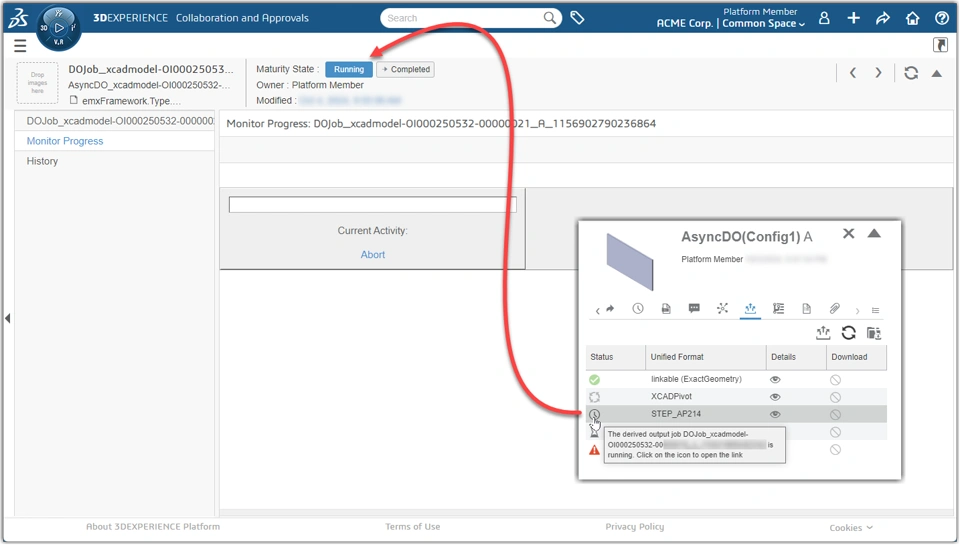This screenshot has height=545, width=960.
Task: Click the red warning triangle status icon
Action: tap(594, 450)
